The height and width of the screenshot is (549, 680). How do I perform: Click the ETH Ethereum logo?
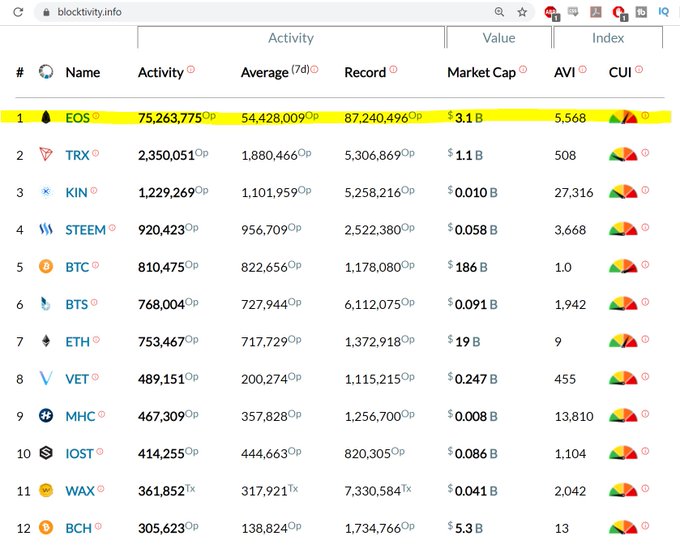46,341
